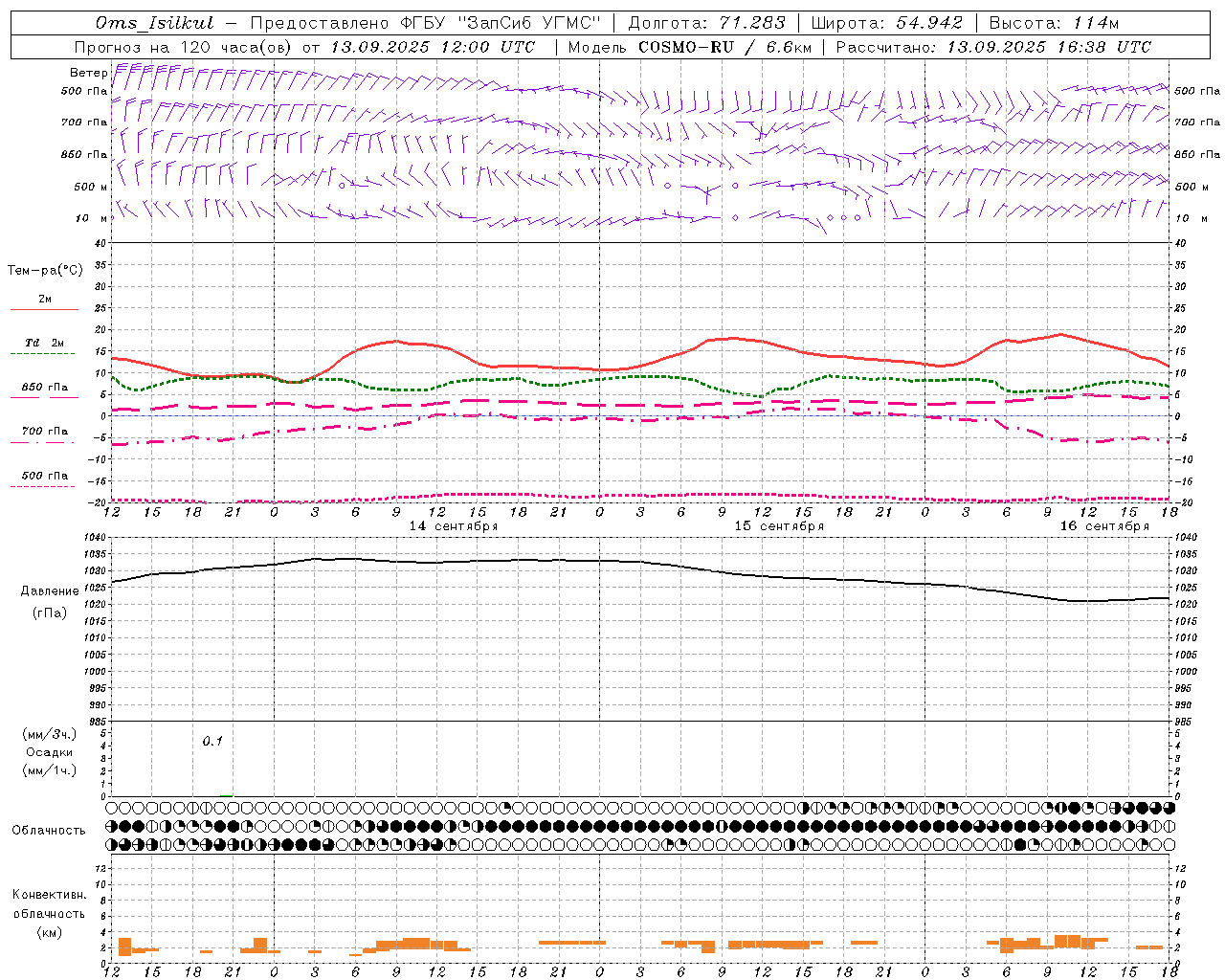The image size is (1225, 980).
Task: Click the (мм/1ч.) precipitation unit label
Action: click(x=50, y=770)
